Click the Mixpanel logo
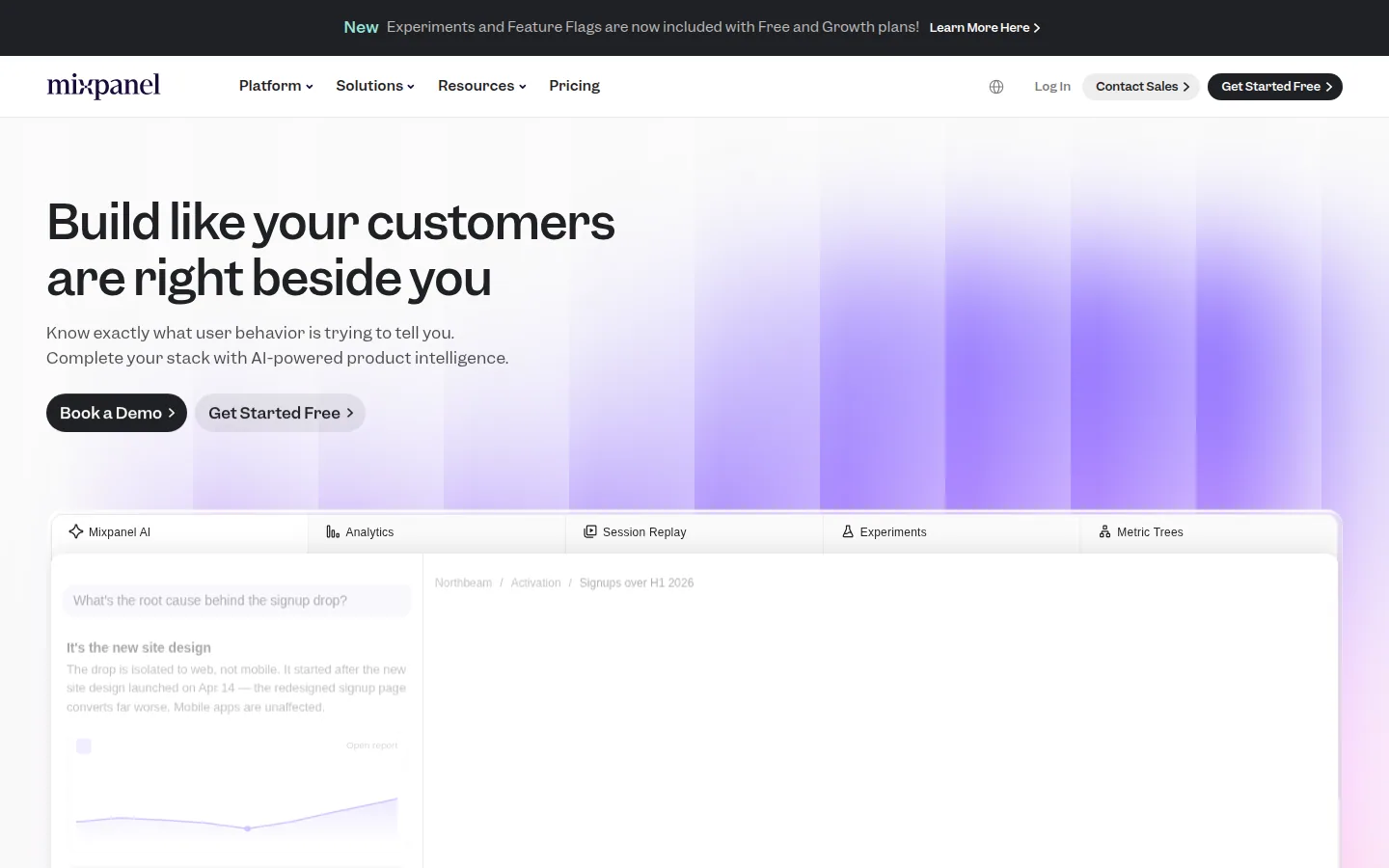The height and width of the screenshot is (868, 1389). [103, 86]
